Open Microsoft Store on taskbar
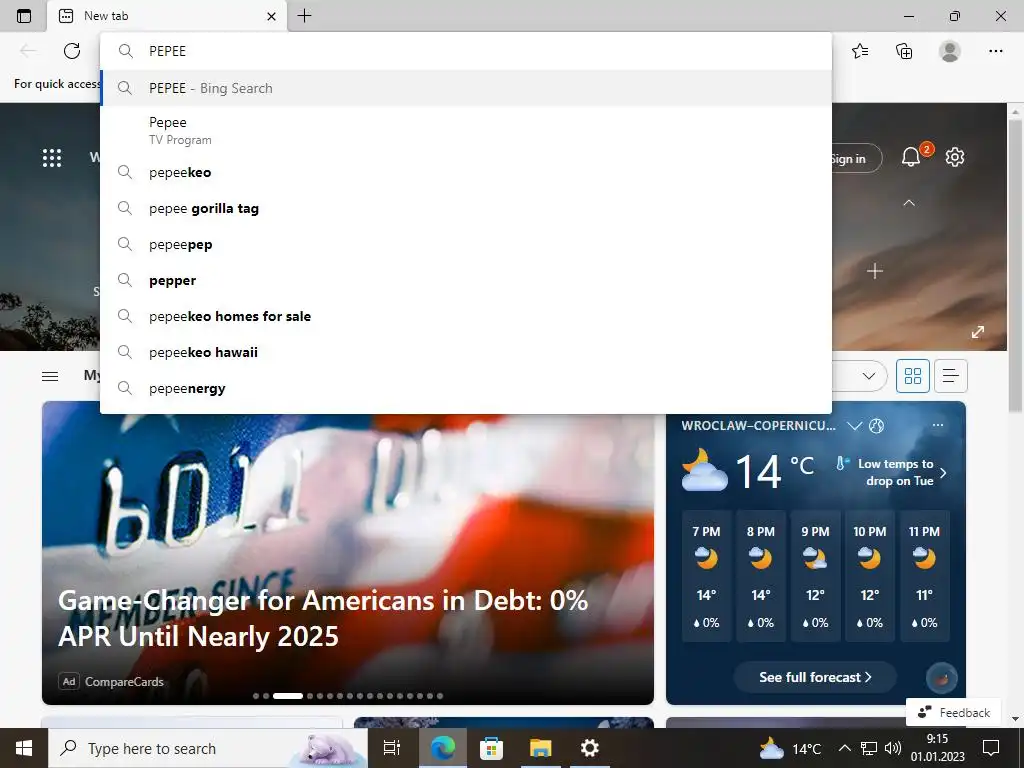 491,748
